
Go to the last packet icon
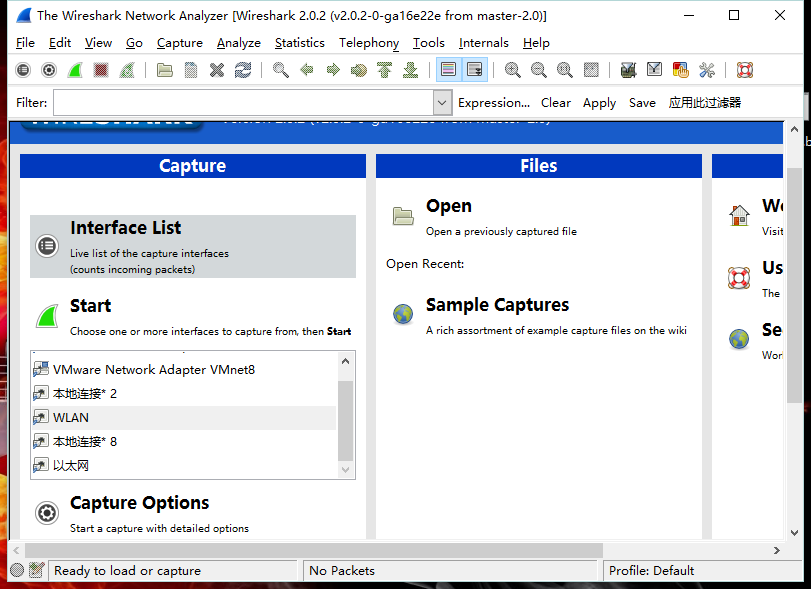(410, 70)
